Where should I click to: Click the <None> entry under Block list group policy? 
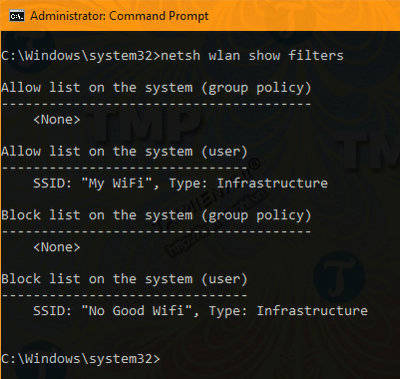(57, 247)
